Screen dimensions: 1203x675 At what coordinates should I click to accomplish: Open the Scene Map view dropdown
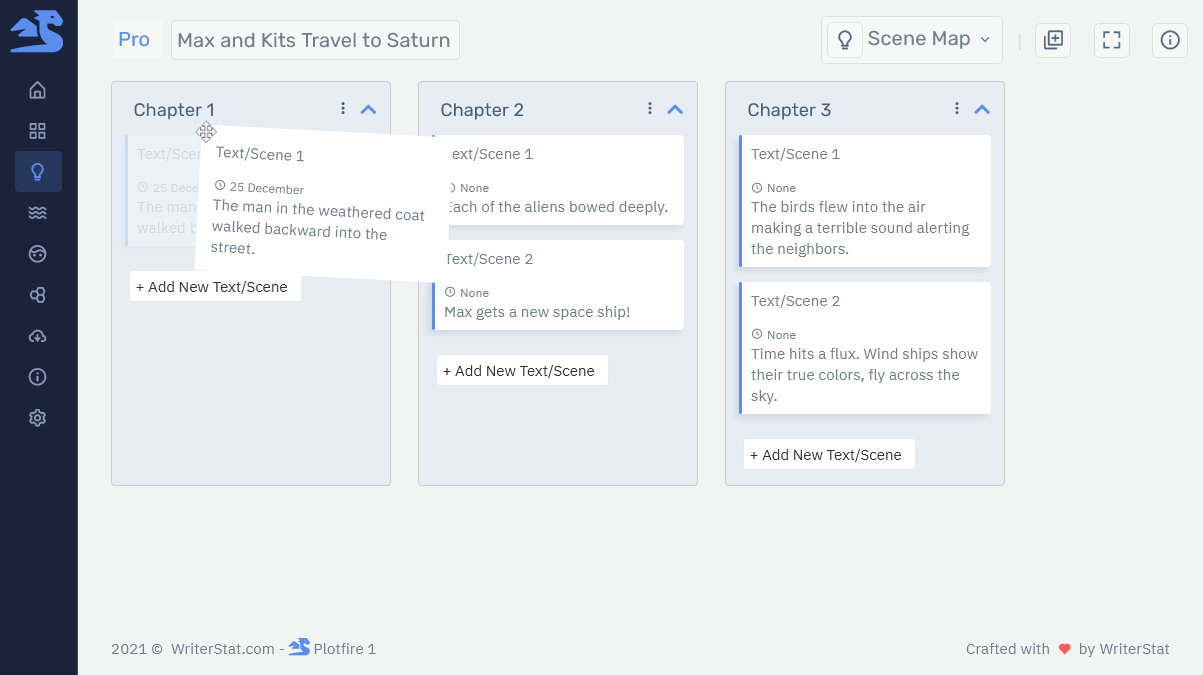(x=911, y=39)
